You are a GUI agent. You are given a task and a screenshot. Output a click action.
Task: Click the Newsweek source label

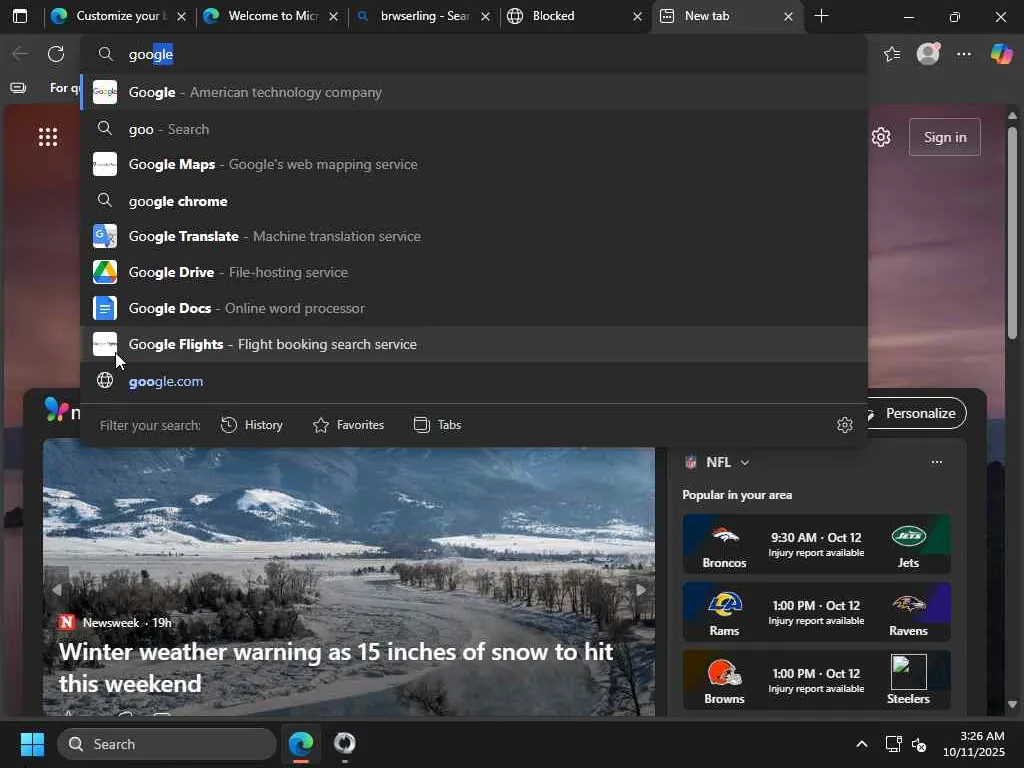coord(111,622)
